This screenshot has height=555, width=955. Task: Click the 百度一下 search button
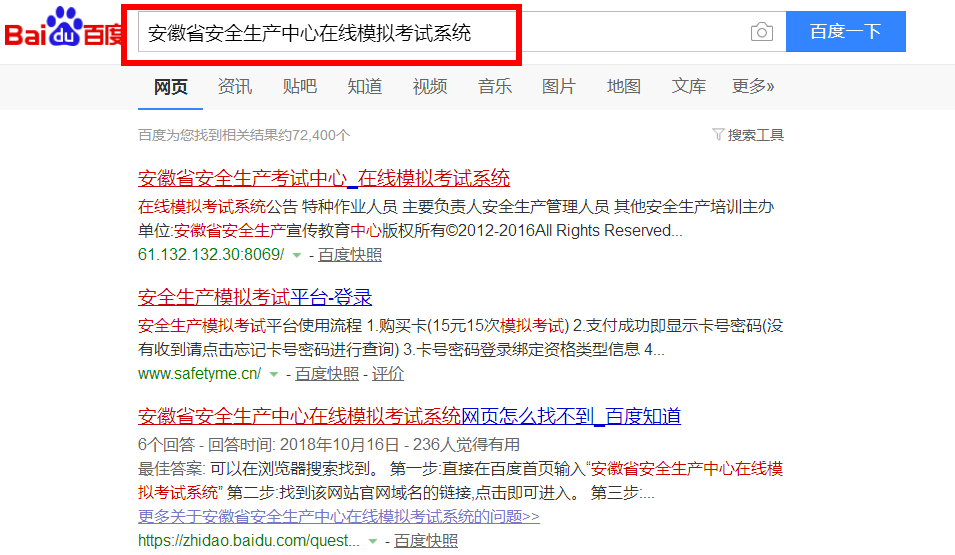pos(845,31)
